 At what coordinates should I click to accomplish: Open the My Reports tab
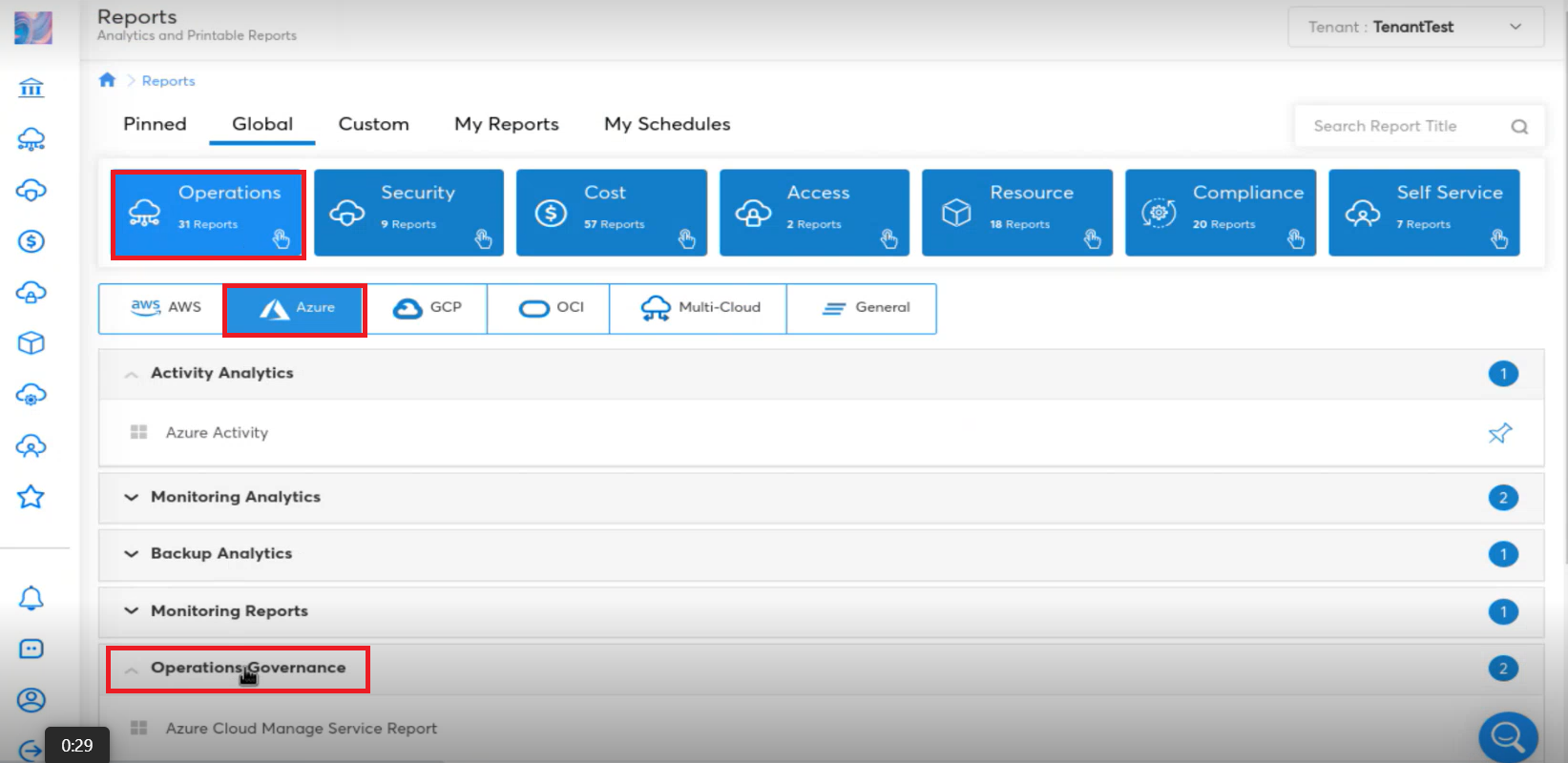coord(507,124)
